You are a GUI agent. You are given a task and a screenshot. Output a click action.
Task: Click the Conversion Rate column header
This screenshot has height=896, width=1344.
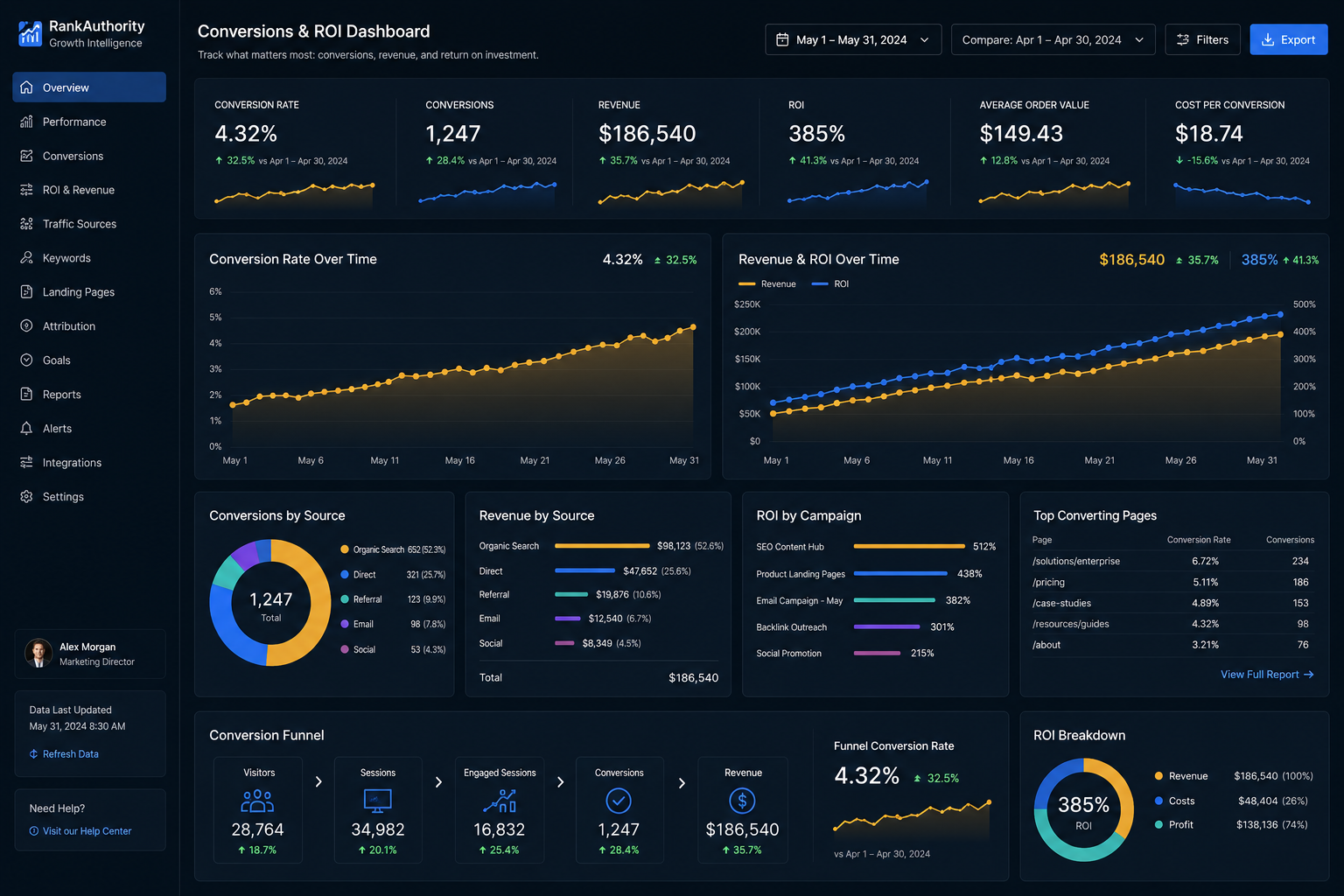pyautogui.click(x=1199, y=540)
